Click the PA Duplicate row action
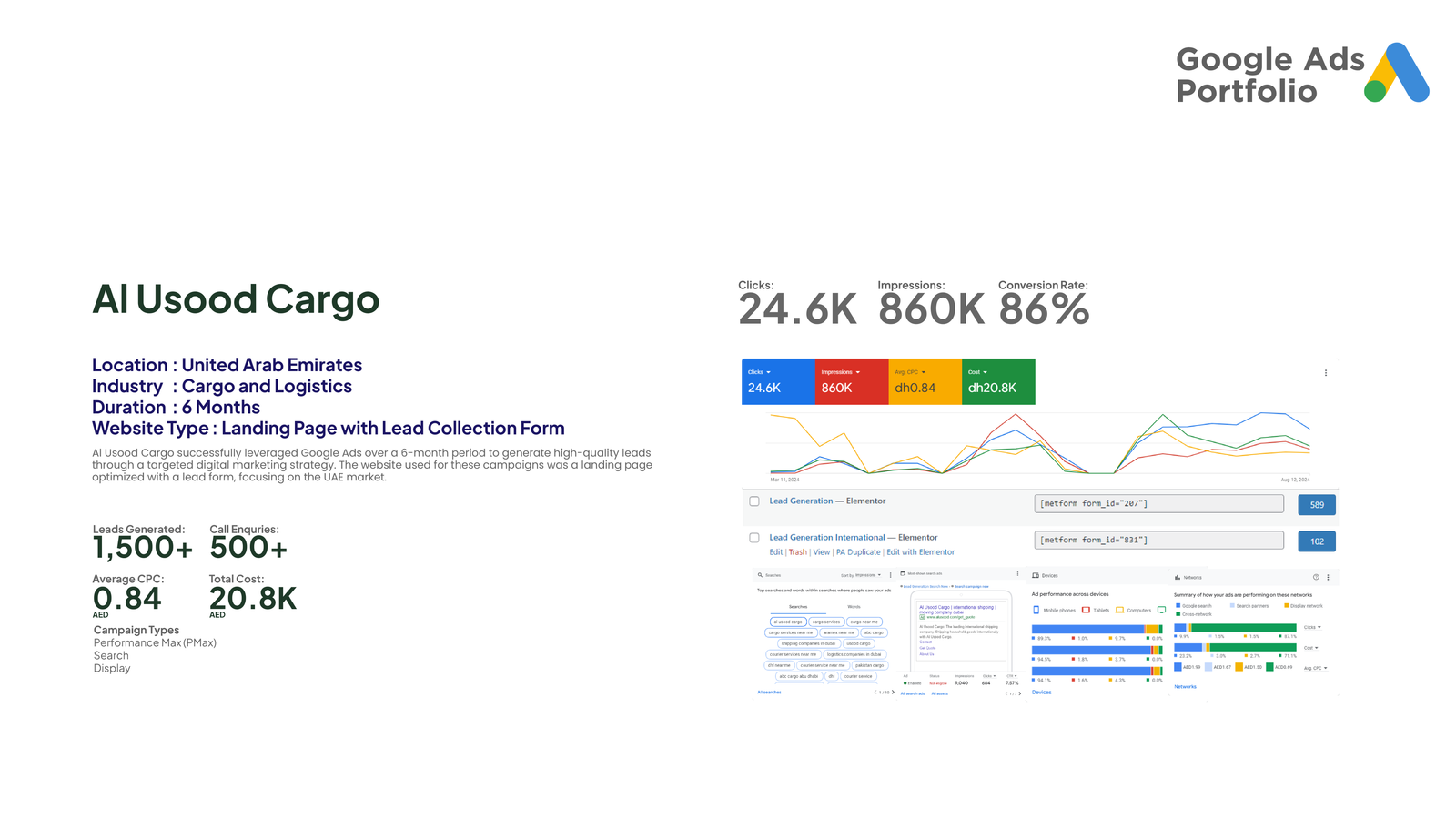Image resolution: width=1456 pixels, height=819 pixels. tap(858, 552)
